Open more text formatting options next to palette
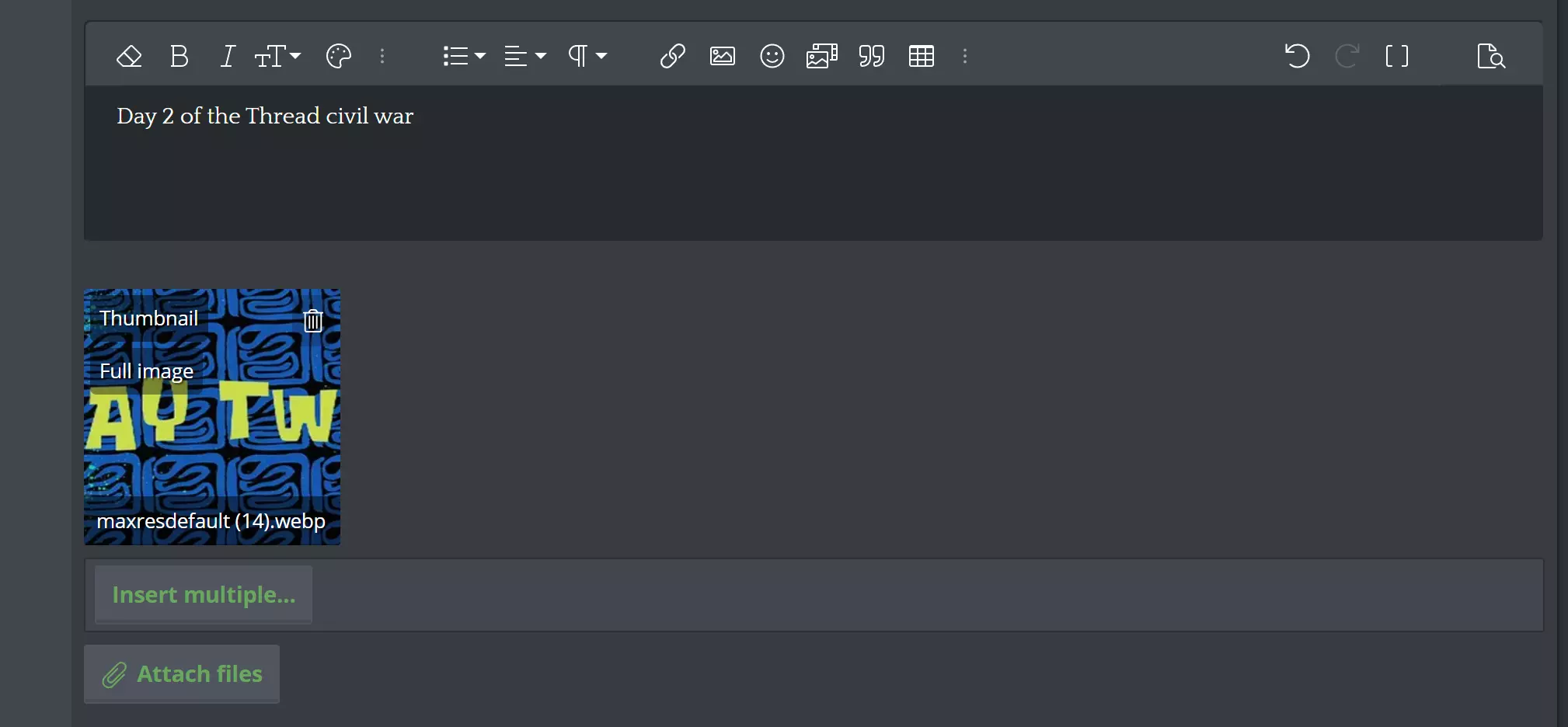Screen dimensions: 1568x727 [x=382, y=56]
